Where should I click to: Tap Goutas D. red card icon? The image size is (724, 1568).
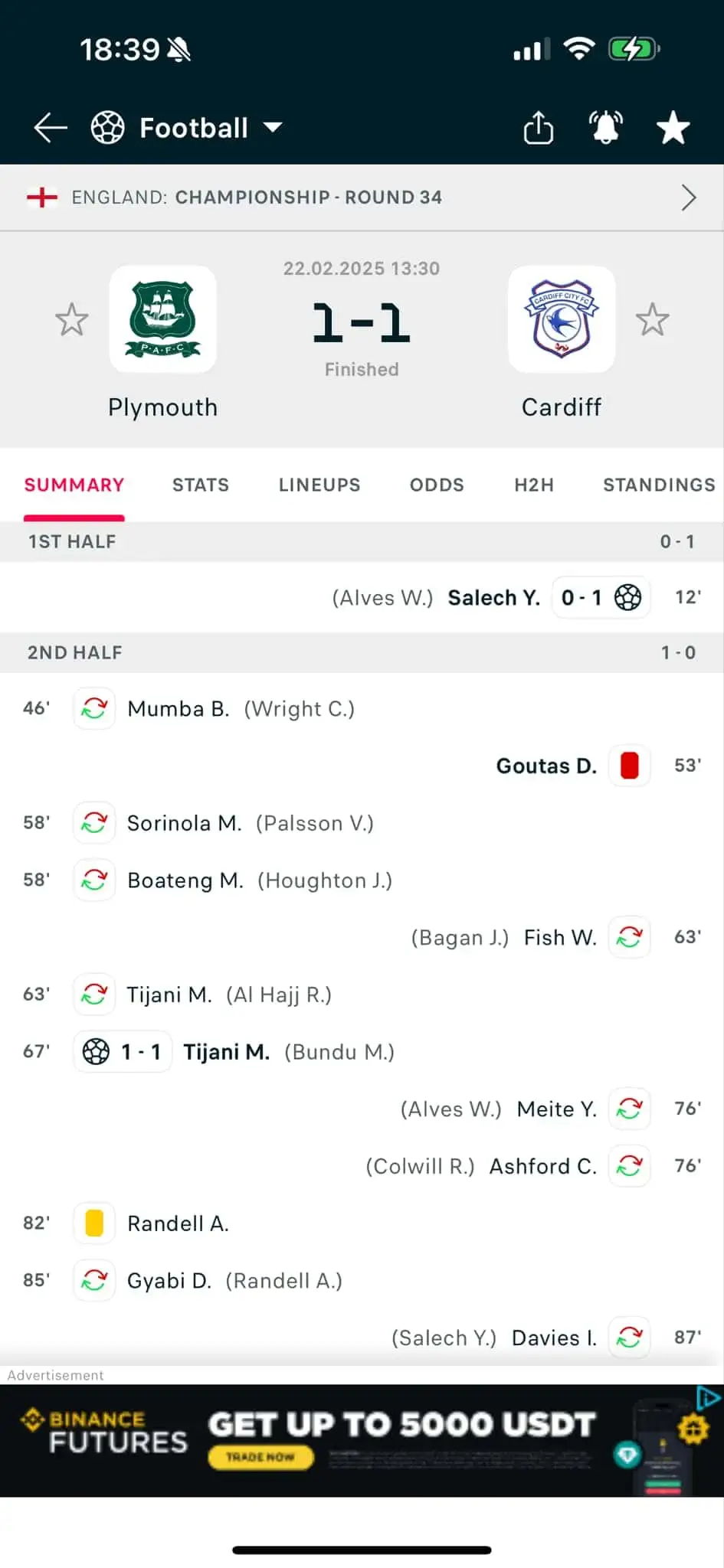click(630, 766)
